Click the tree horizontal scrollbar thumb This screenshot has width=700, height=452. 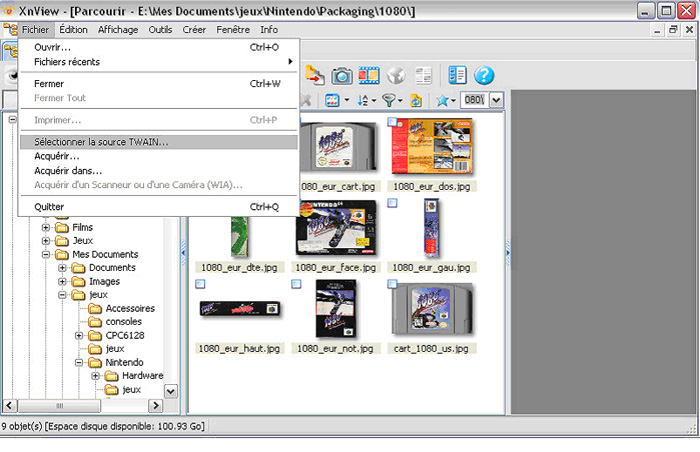(x=59, y=406)
